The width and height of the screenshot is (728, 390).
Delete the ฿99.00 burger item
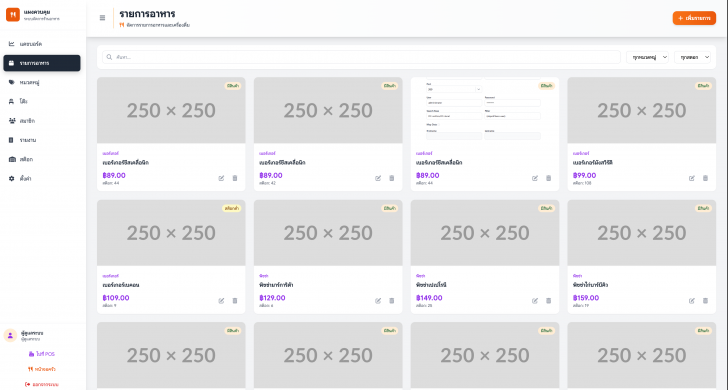[705, 178]
